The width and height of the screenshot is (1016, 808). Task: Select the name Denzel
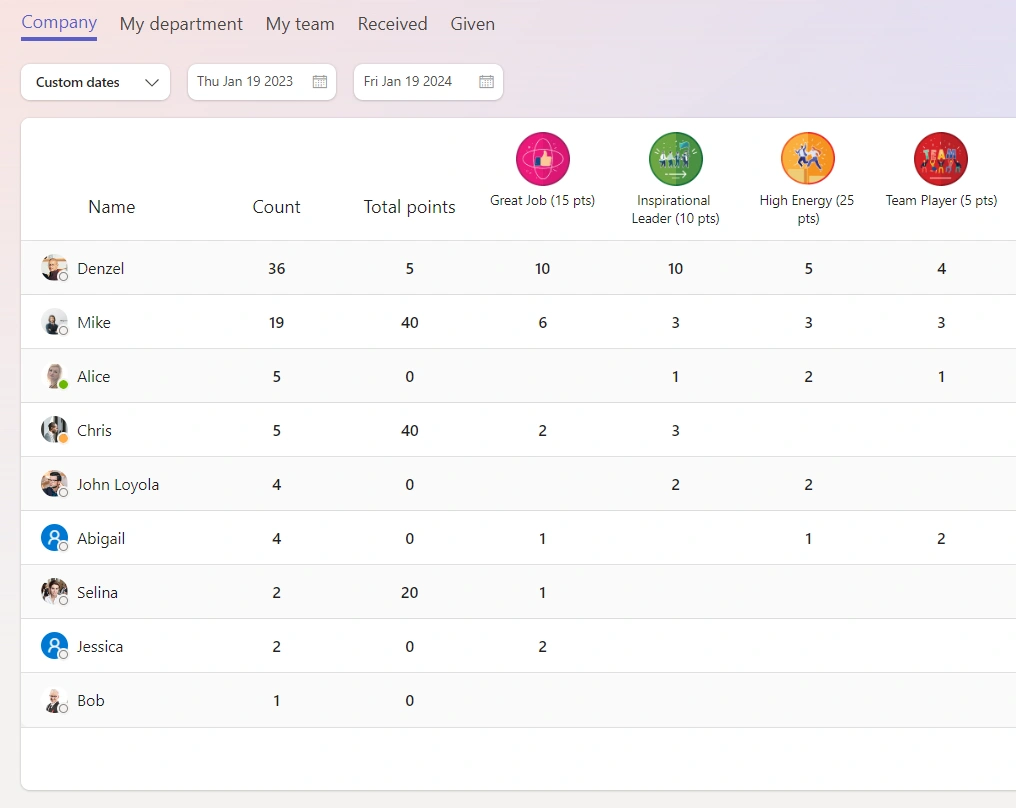pos(100,268)
